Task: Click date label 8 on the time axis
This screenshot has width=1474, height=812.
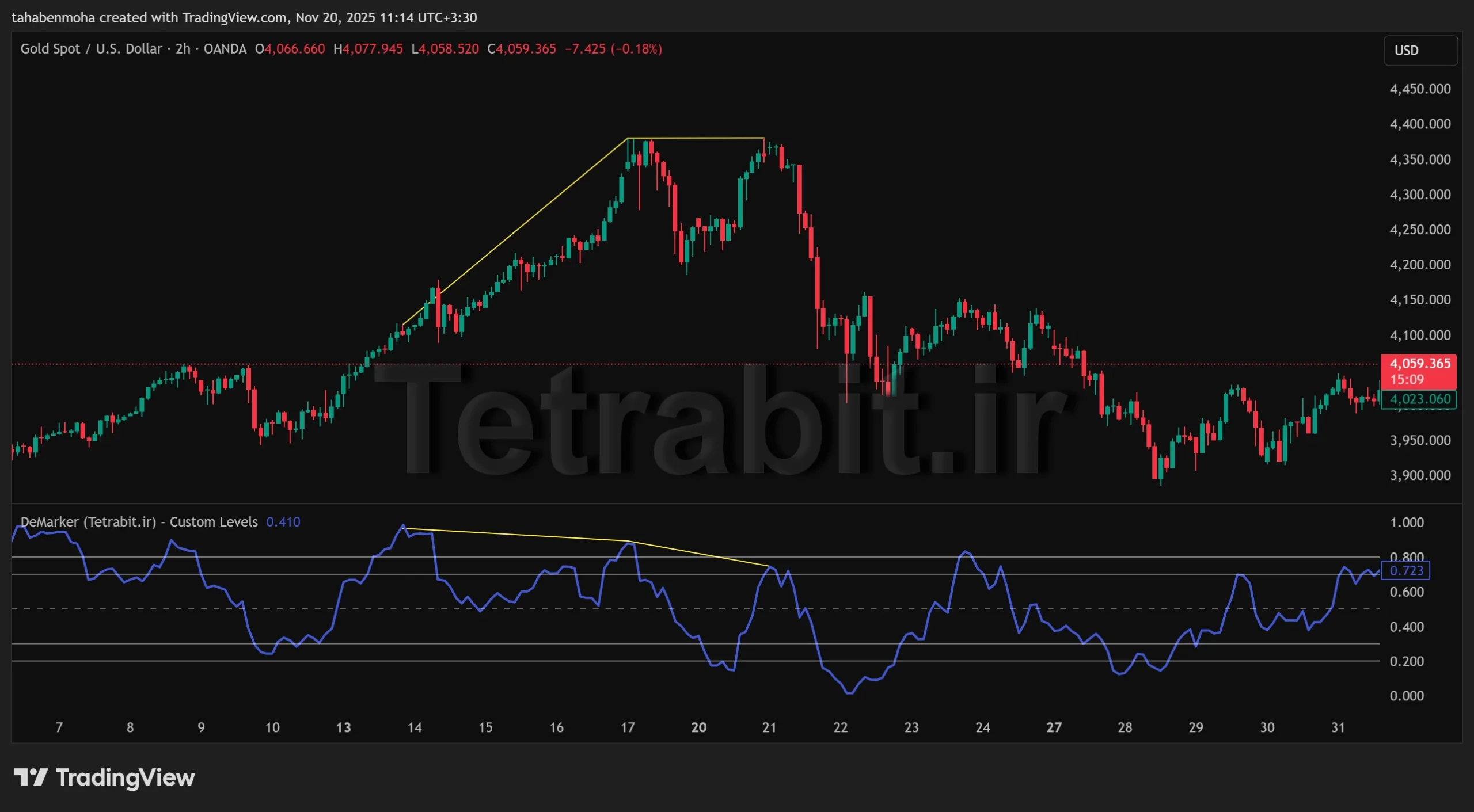Action: [130, 727]
